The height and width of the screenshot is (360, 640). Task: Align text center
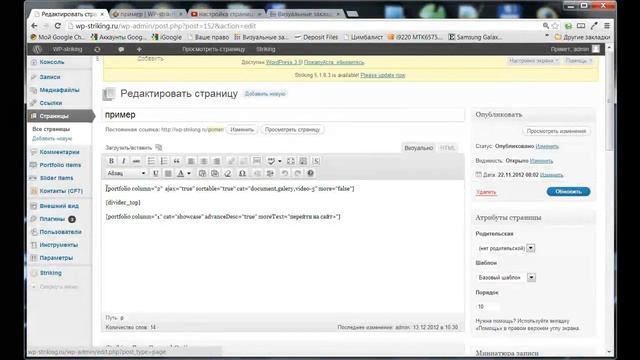pos(204,161)
